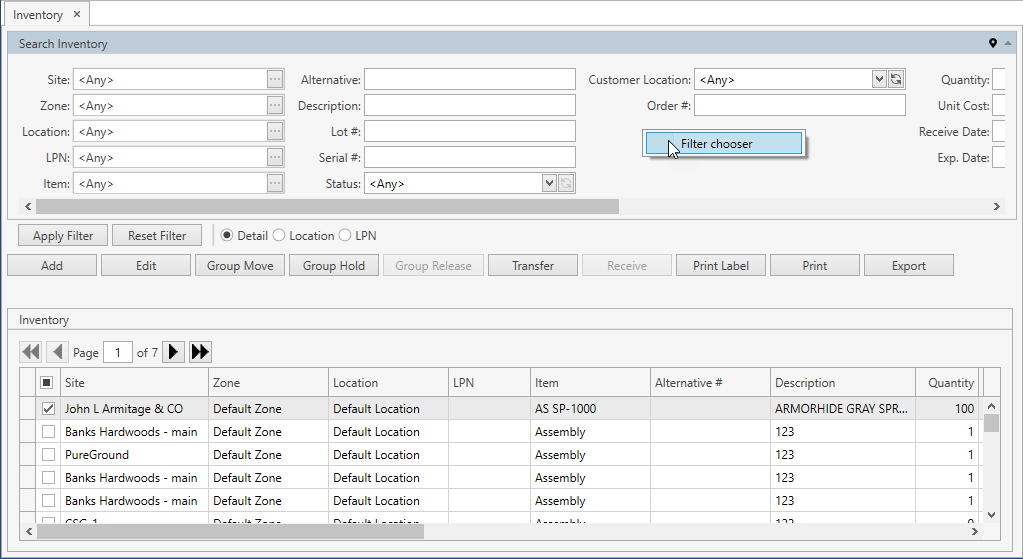Select the LPN view radio button

tap(345, 236)
